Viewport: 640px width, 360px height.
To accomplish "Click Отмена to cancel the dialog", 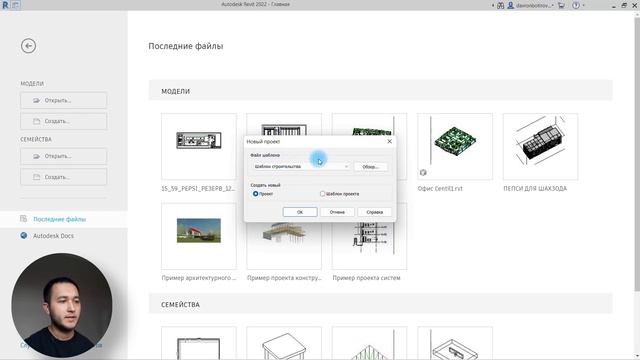I will point(337,212).
